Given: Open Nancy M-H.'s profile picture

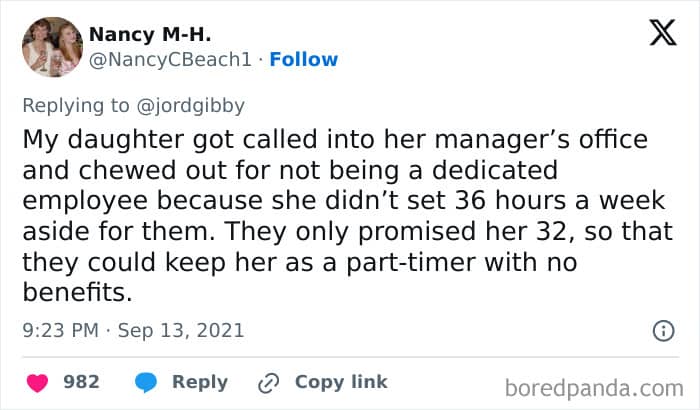Looking at the screenshot, I should [x=51, y=47].
